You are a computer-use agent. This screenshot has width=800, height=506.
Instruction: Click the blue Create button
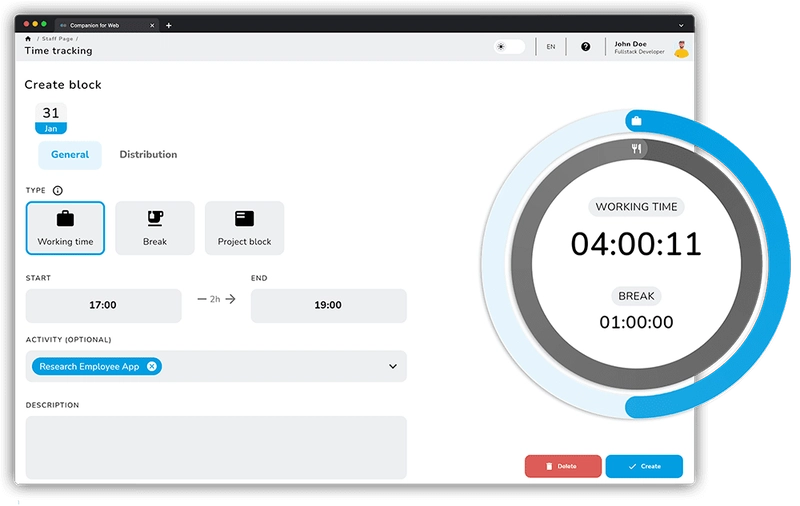click(644, 466)
